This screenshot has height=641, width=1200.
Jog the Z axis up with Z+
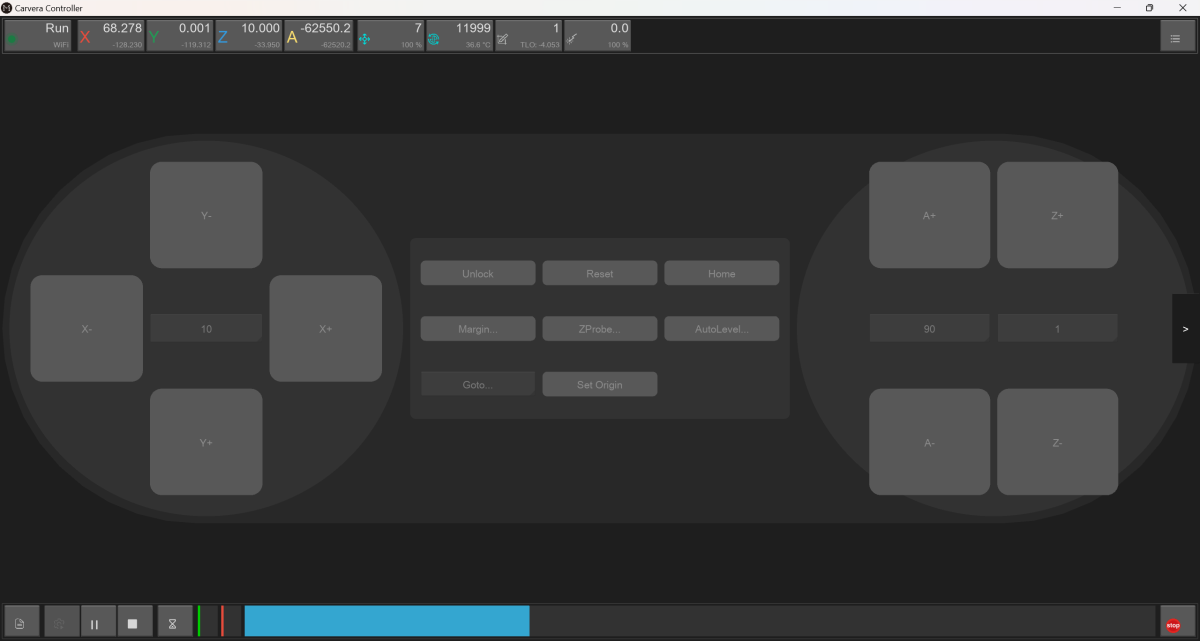1057,215
